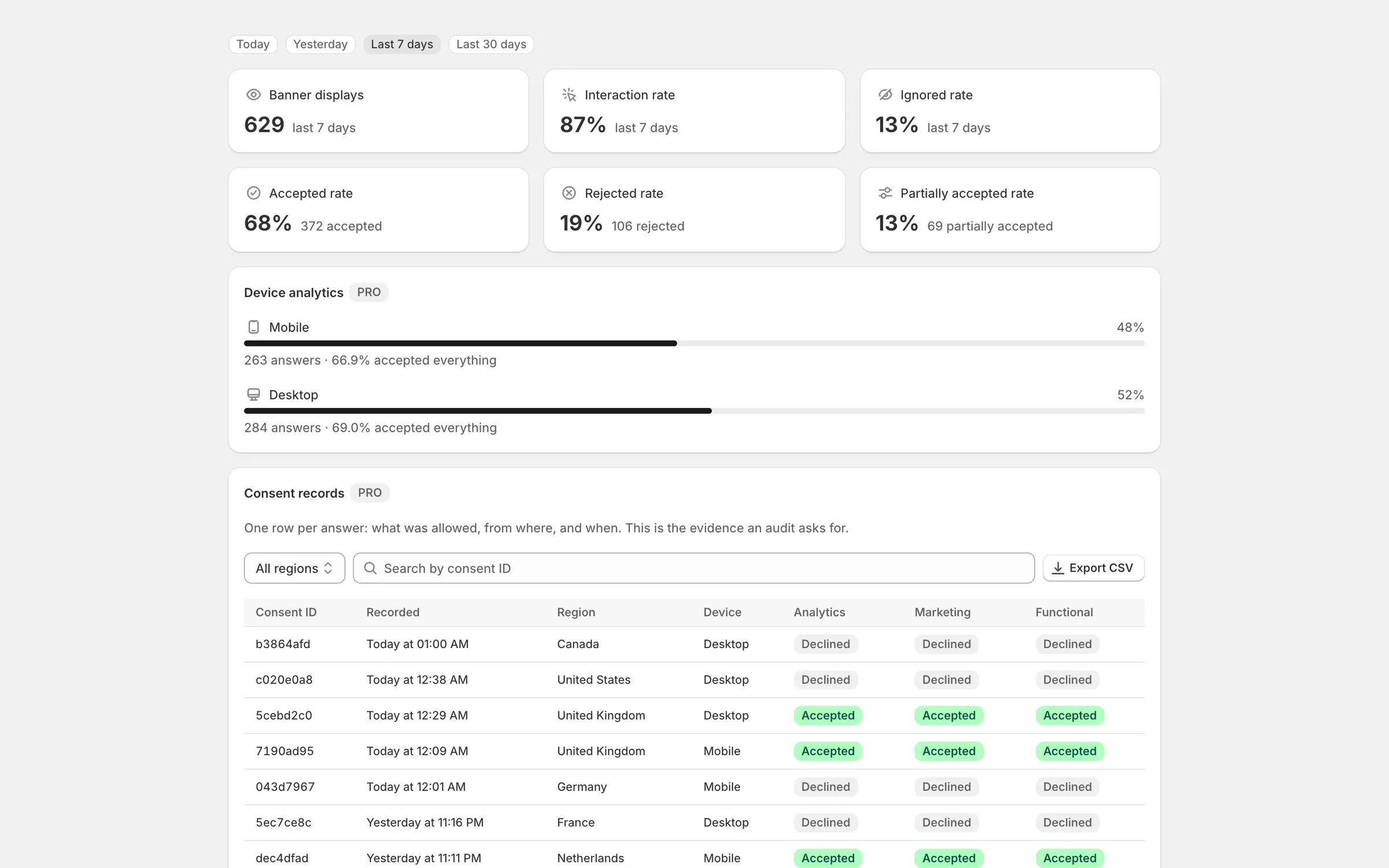Open the All regions dropdown
Image resolution: width=1389 pixels, height=868 pixels.
[x=295, y=568]
